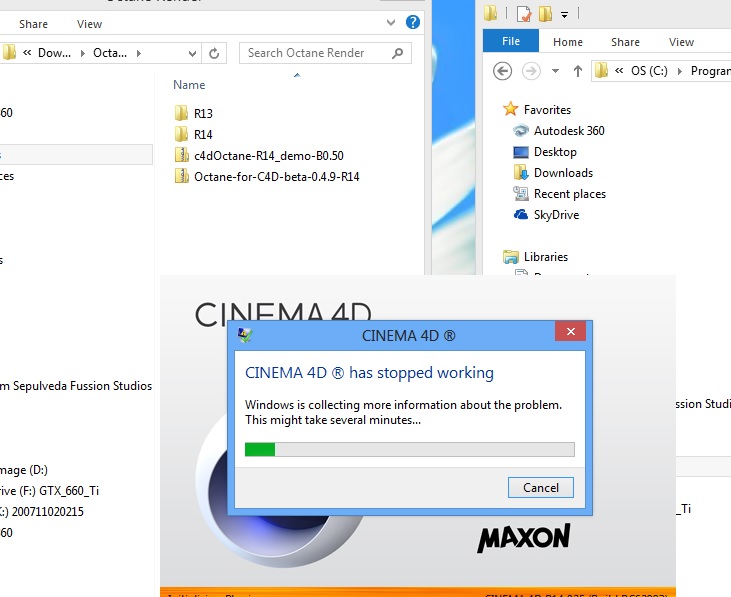This screenshot has width=731, height=597.
Task: Open SkyDrive in Favorites
Action: tap(546, 214)
